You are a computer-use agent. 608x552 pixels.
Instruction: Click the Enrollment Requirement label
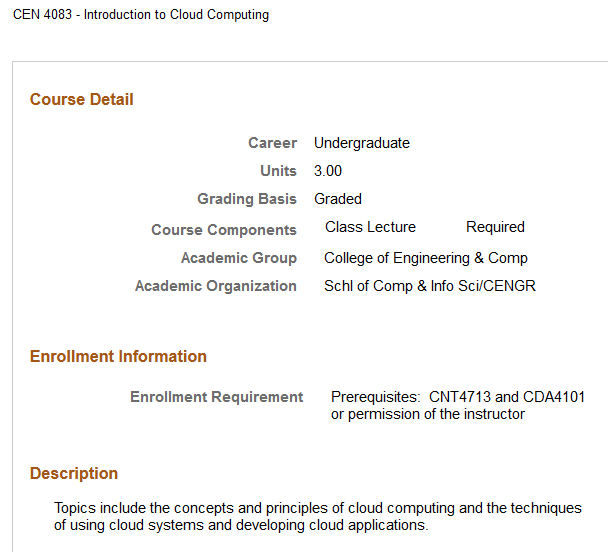217,397
